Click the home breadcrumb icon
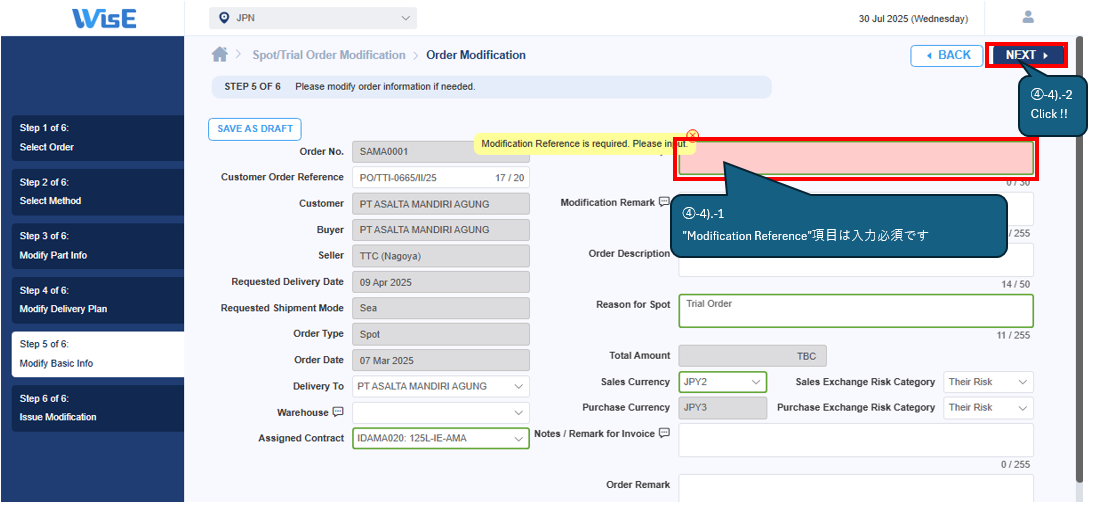The height and width of the screenshot is (507, 1094). (x=220, y=55)
